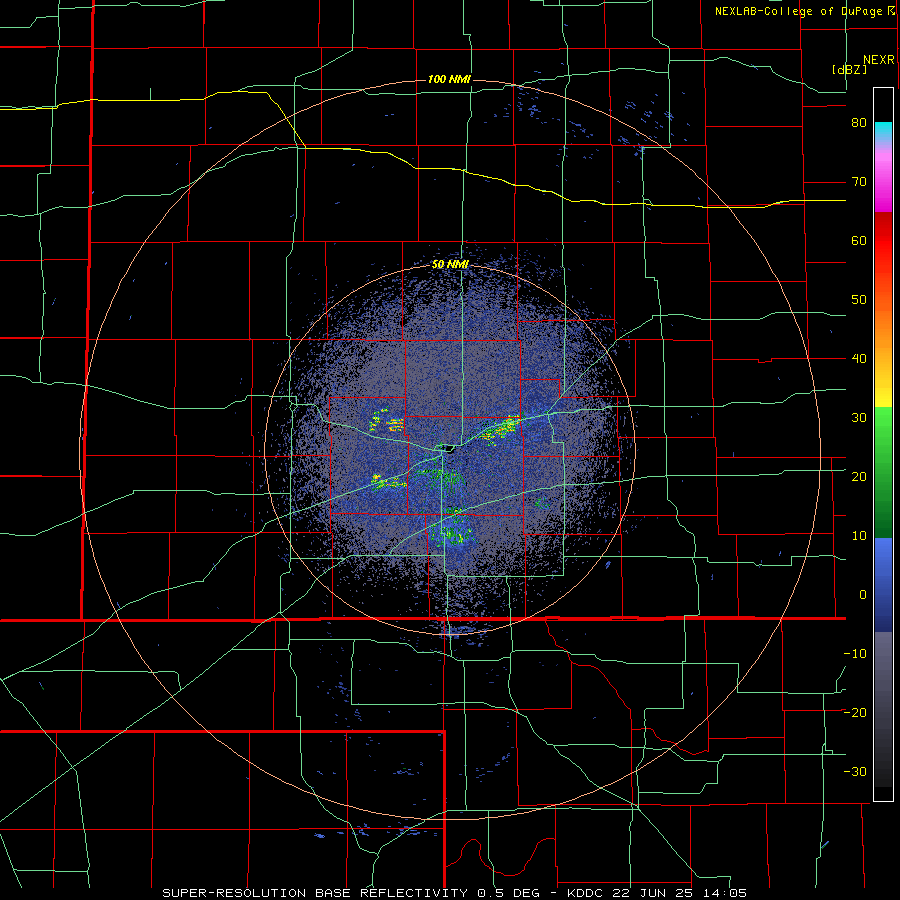Click the -10 value on the dBZ scale
900x900 pixels.
pos(855,654)
